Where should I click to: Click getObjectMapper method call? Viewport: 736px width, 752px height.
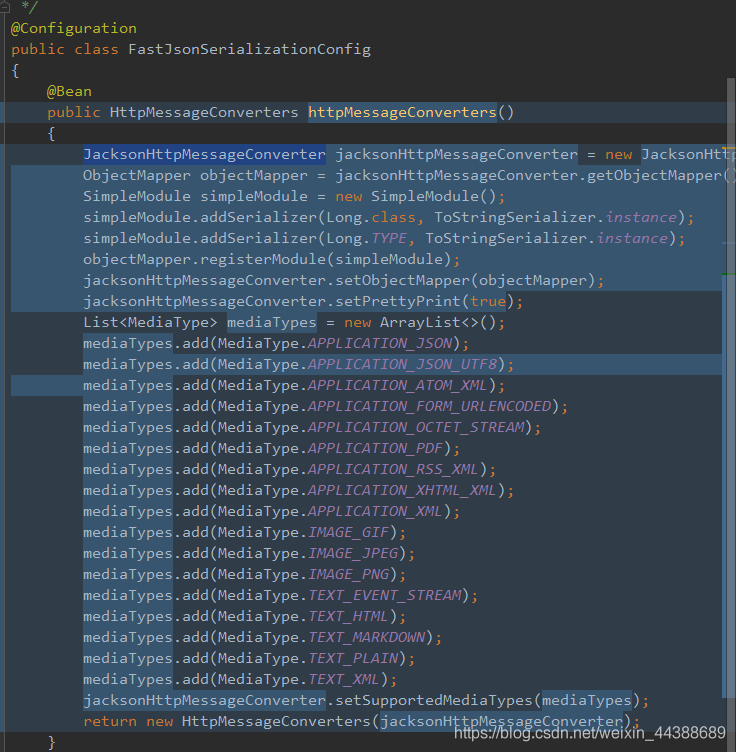[x=654, y=176]
